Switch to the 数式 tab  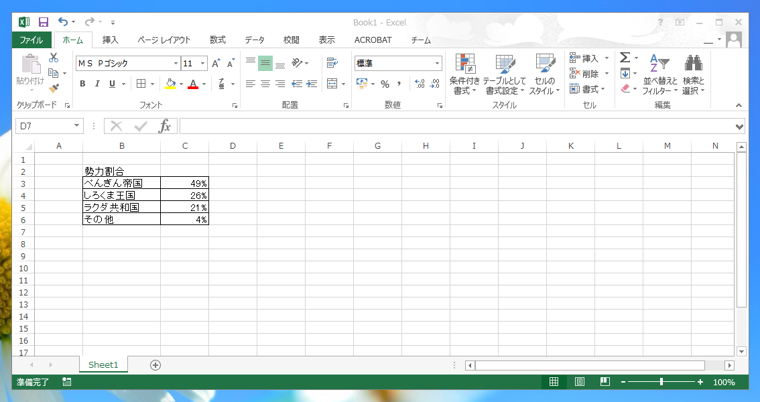(217, 40)
